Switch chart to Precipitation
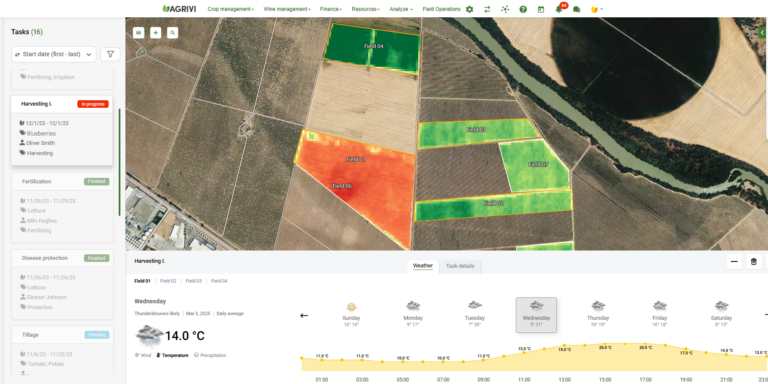 pos(210,355)
